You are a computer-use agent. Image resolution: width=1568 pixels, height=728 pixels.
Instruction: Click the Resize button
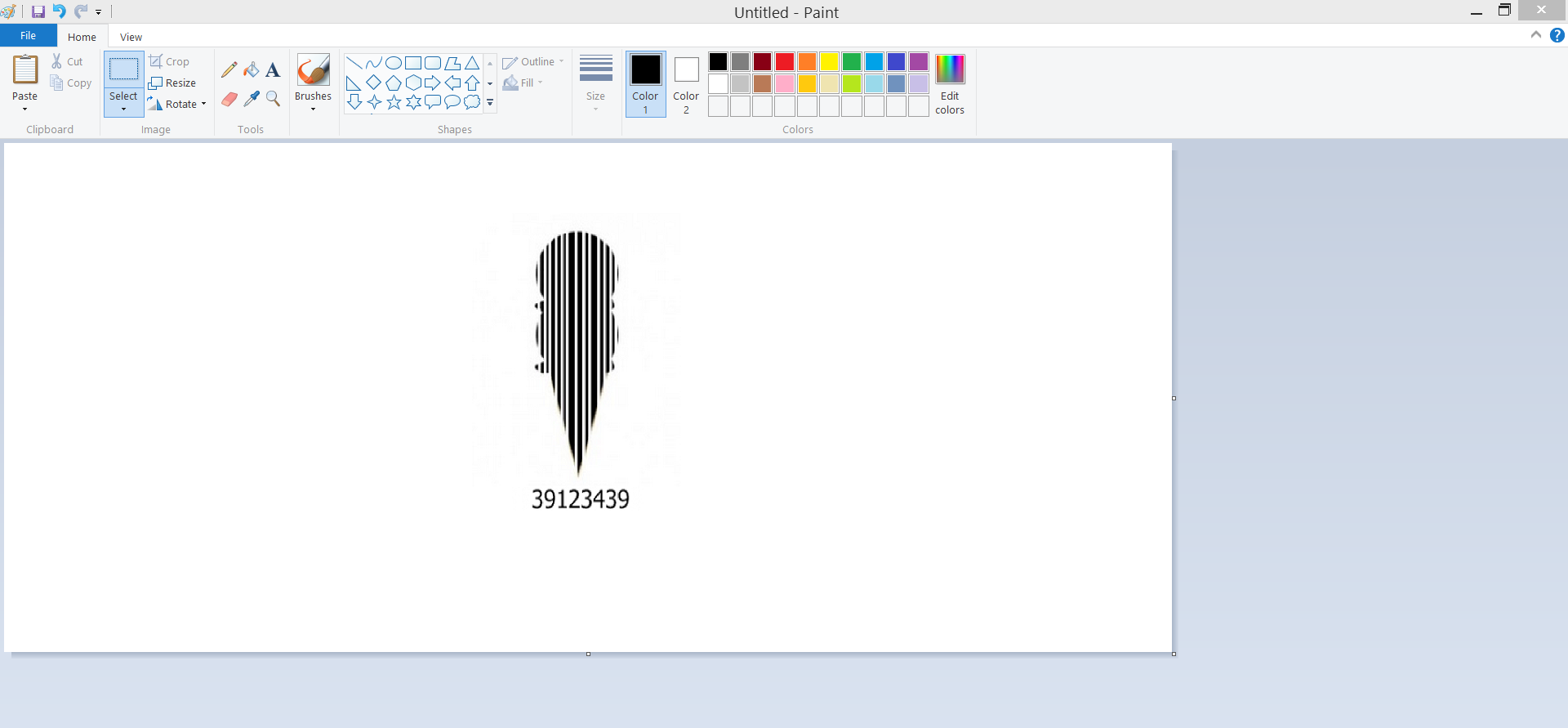pos(172,83)
